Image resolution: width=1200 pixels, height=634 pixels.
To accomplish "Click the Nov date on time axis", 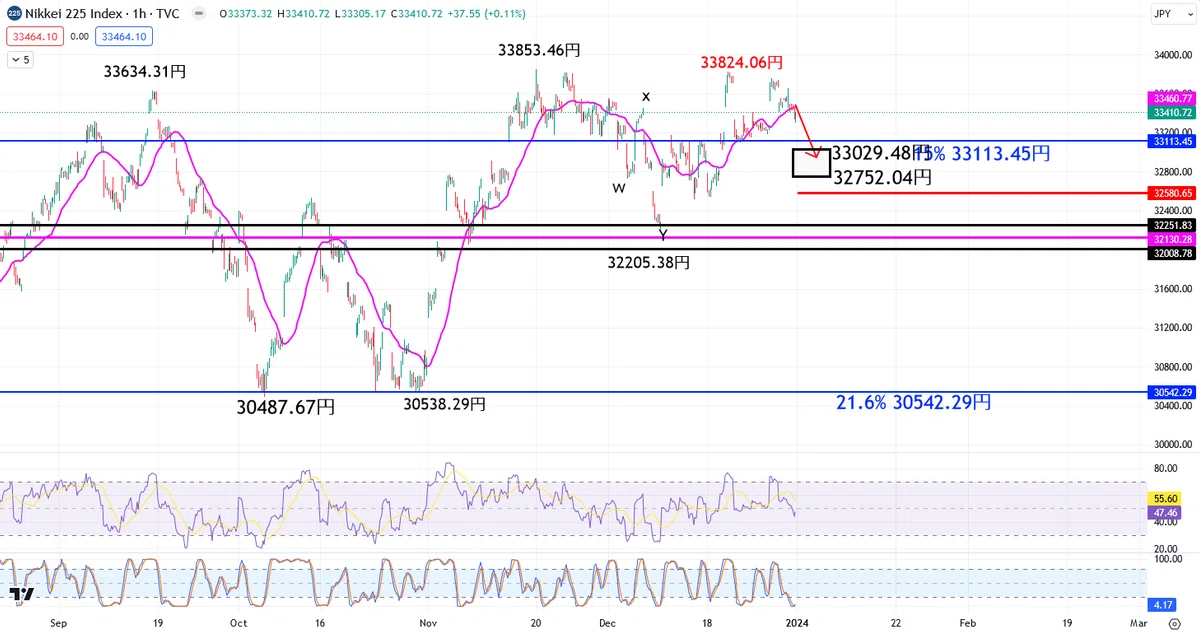I will click(x=428, y=621).
